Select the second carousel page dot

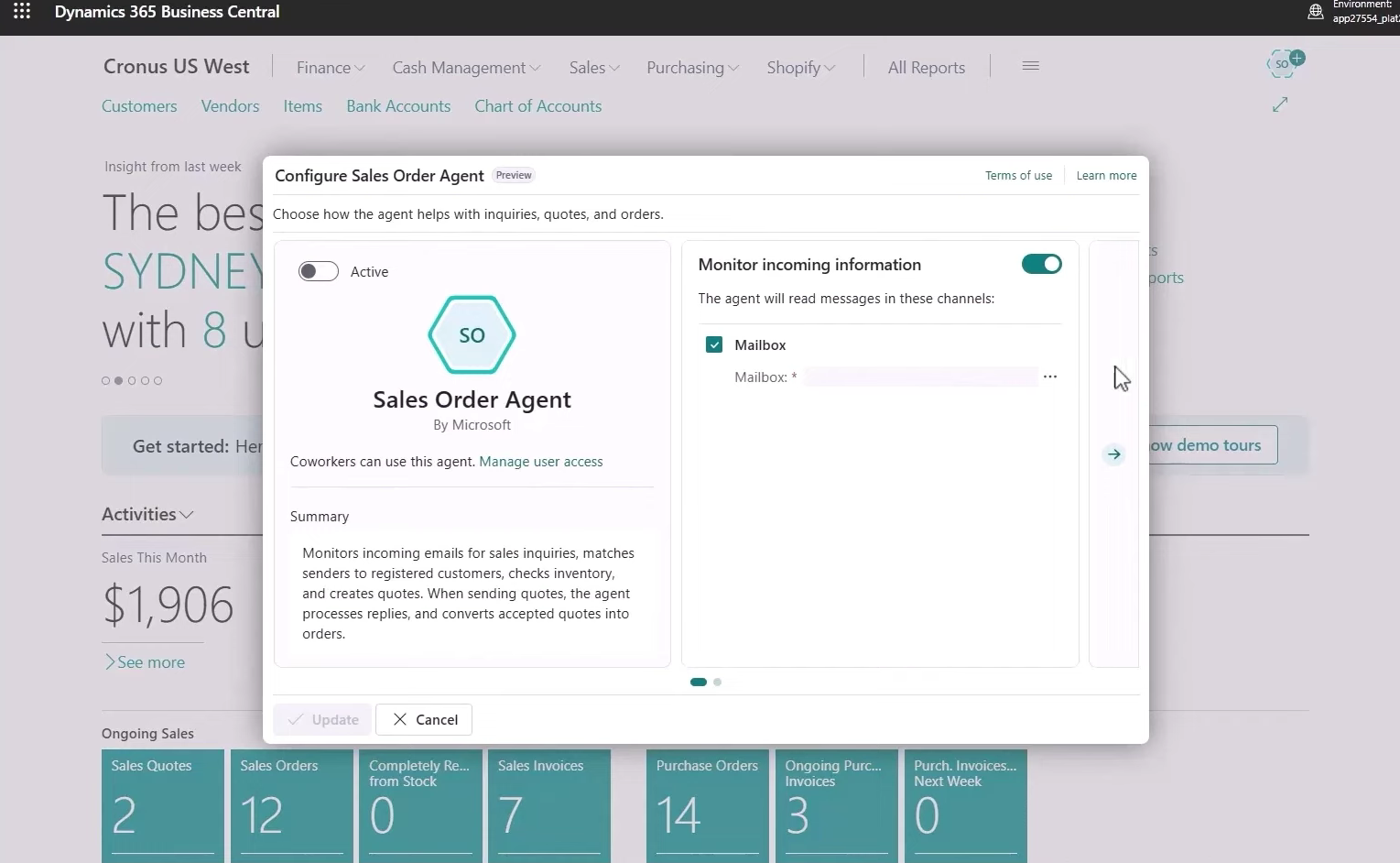717,682
